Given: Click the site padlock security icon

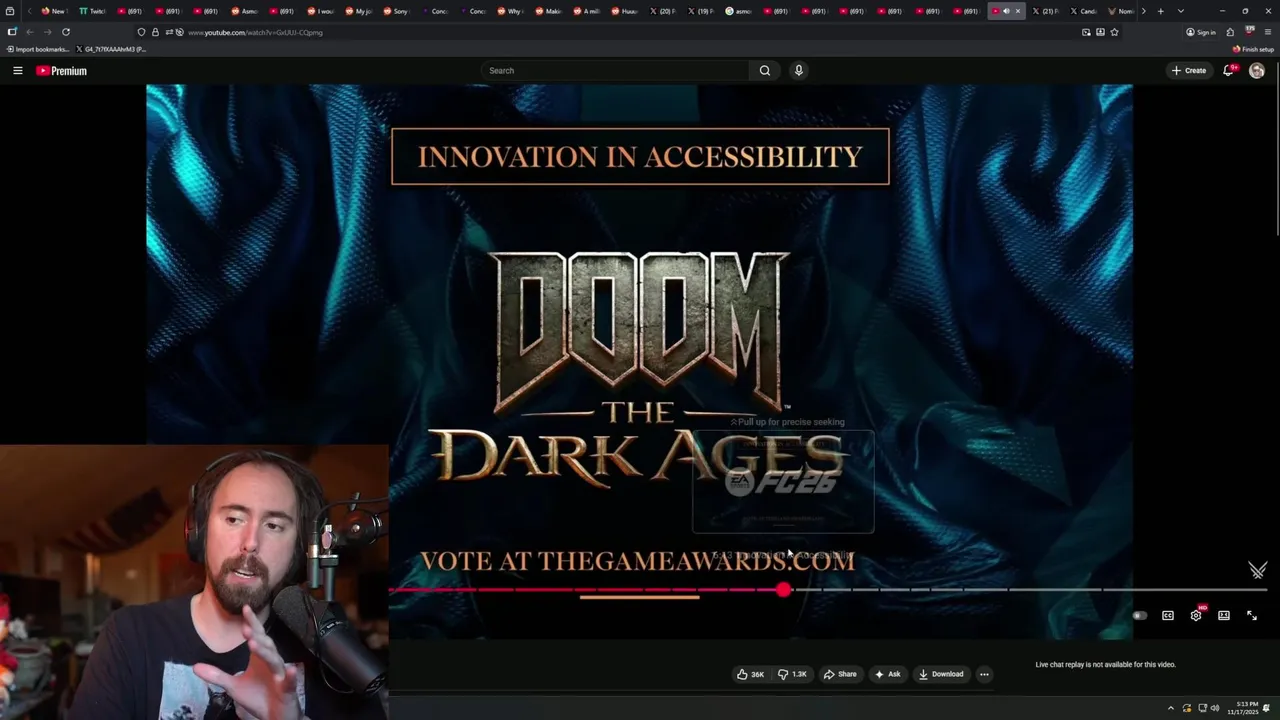Looking at the screenshot, I should point(155,32).
